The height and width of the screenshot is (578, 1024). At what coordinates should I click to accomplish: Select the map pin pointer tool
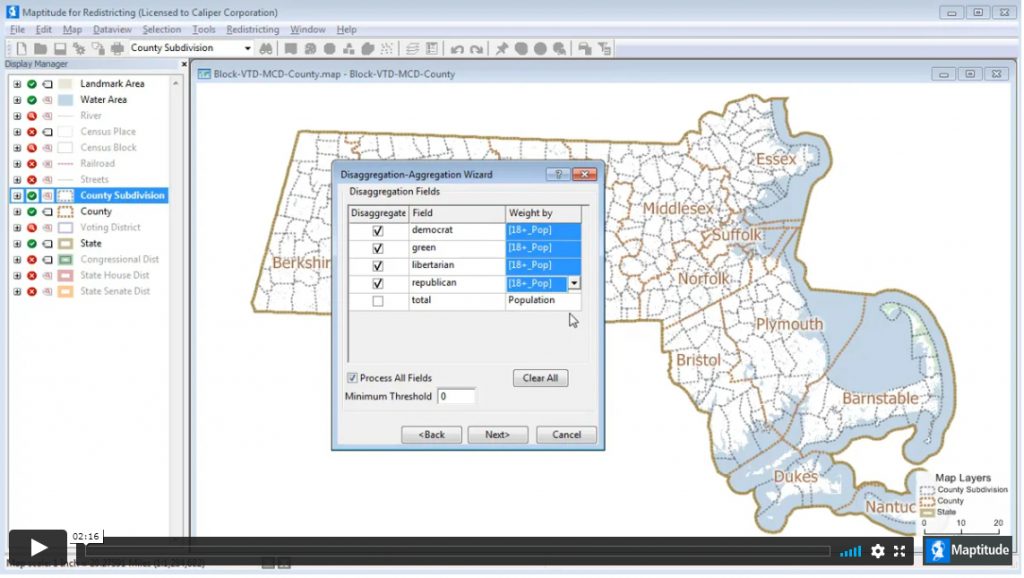click(x=500, y=47)
